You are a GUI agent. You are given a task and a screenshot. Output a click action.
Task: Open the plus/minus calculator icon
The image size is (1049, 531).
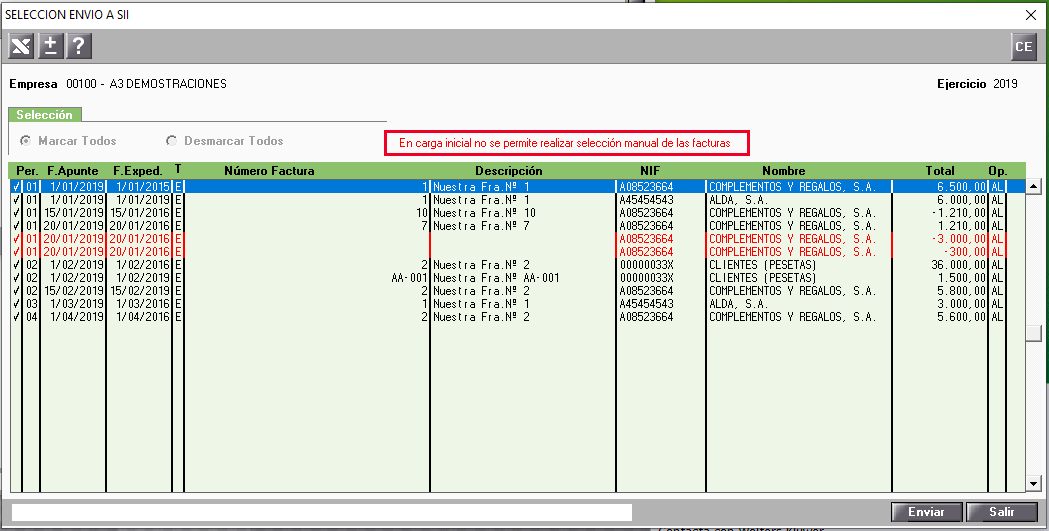tap(50, 46)
